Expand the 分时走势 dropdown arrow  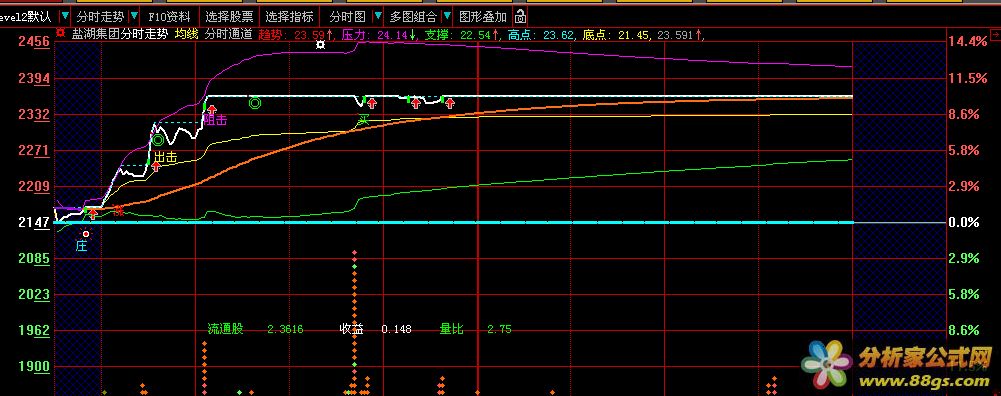coord(133,16)
